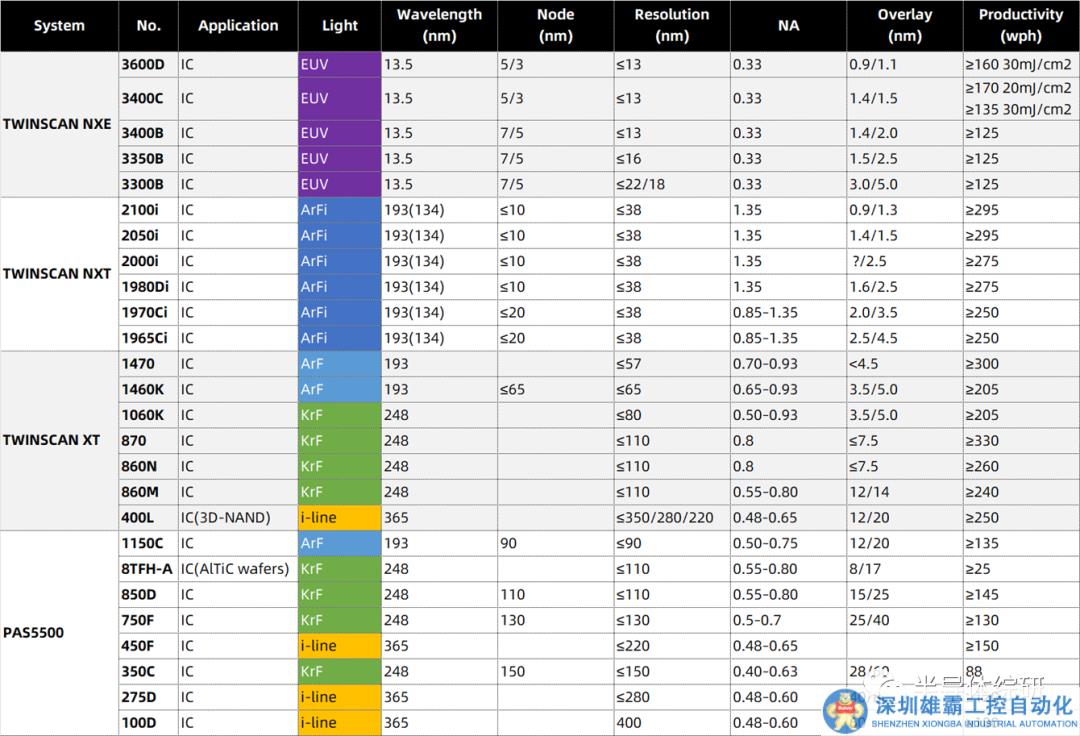
Task: Select the TWINSCAN NXE system cell
Action: click(x=59, y=125)
